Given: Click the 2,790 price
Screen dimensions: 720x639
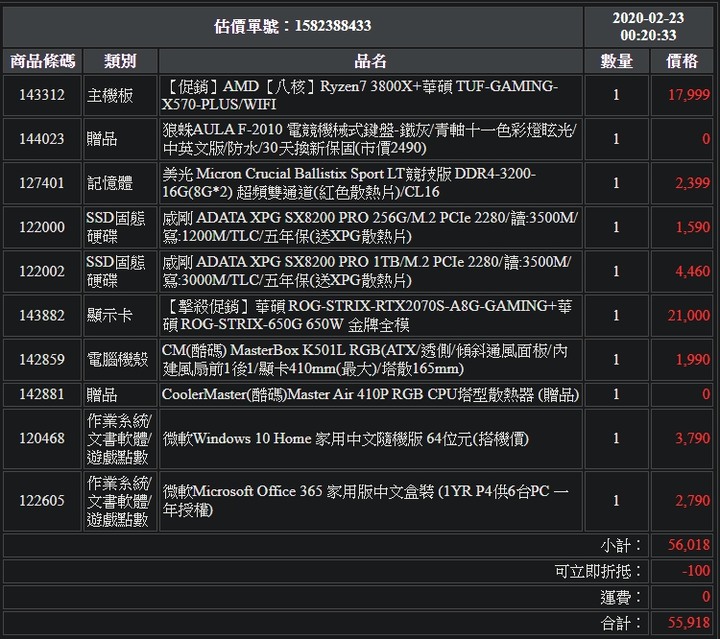Looking at the screenshot, I should pyautogui.click(x=692, y=500).
